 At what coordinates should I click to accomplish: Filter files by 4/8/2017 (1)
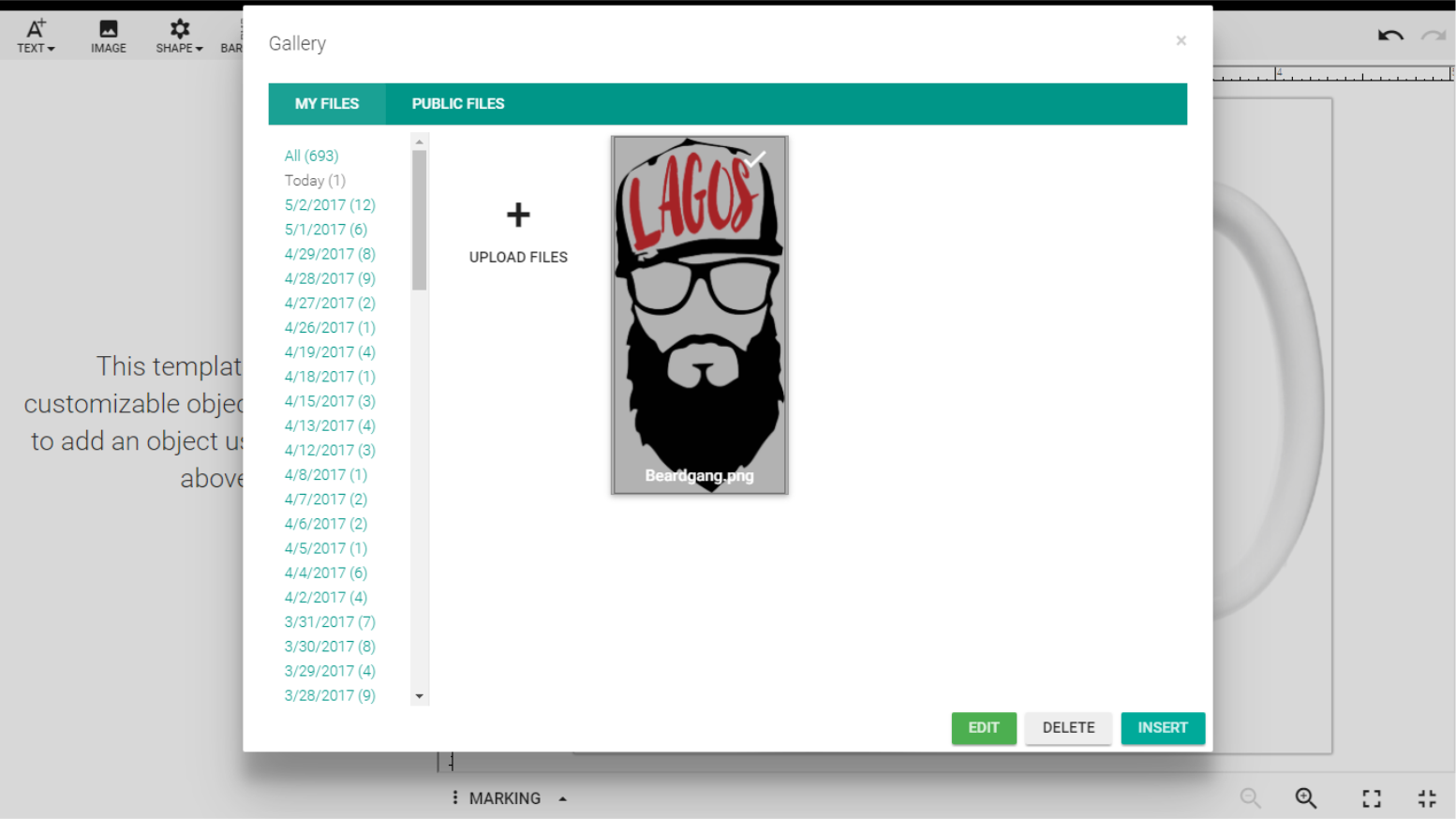click(x=326, y=474)
